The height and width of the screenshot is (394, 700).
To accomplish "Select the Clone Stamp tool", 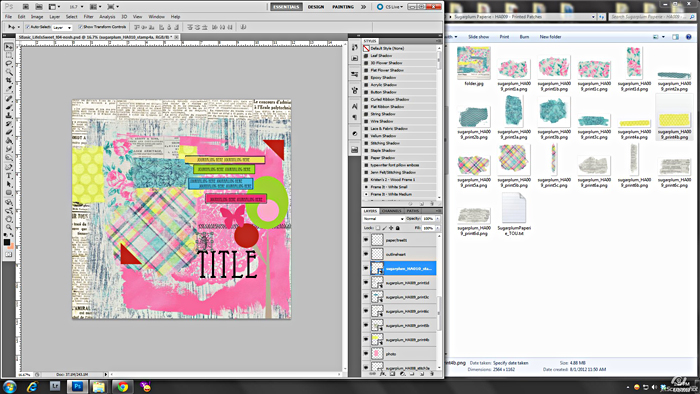I will [8, 116].
